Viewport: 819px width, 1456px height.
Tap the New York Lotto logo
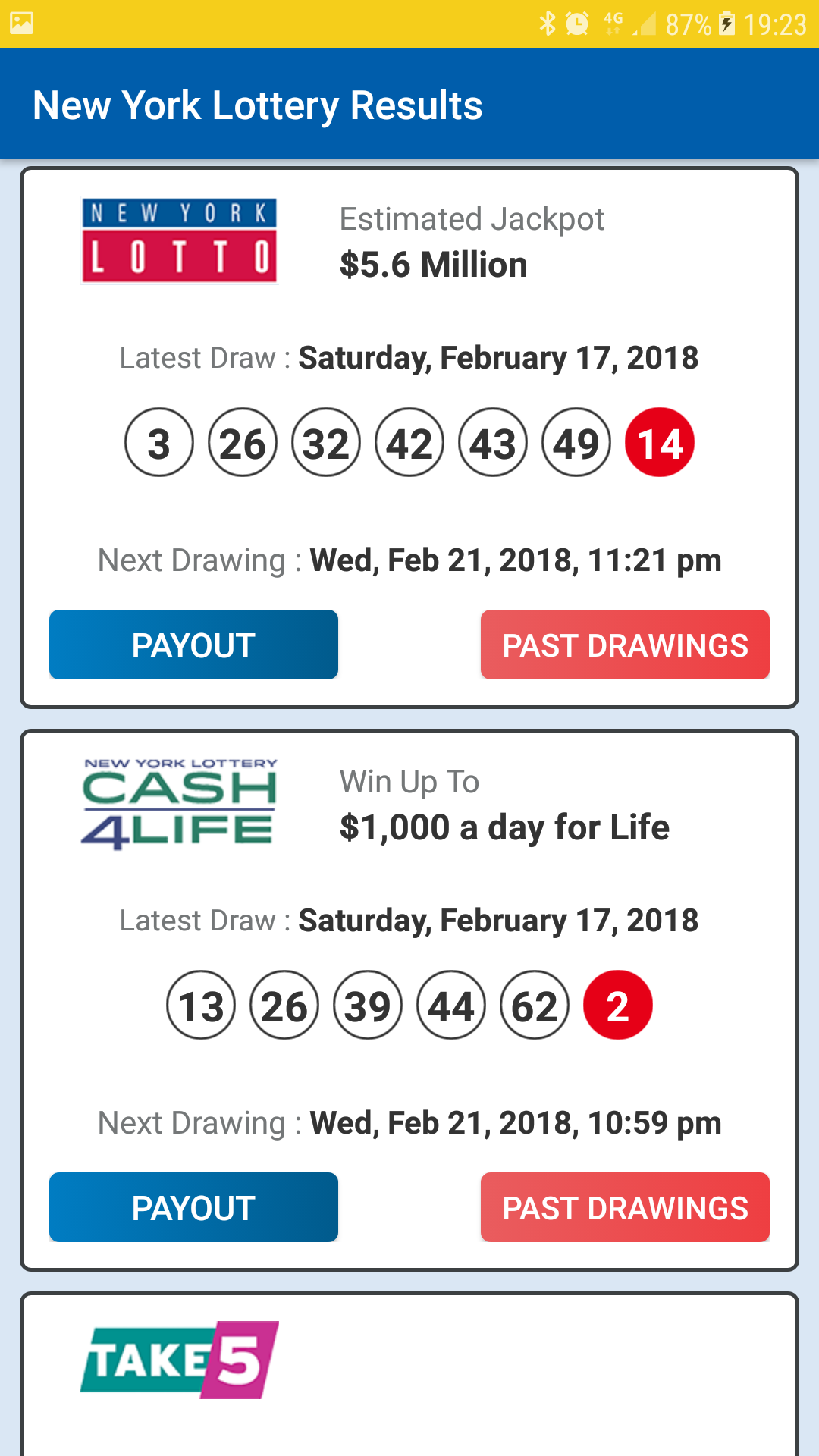pos(179,241)
